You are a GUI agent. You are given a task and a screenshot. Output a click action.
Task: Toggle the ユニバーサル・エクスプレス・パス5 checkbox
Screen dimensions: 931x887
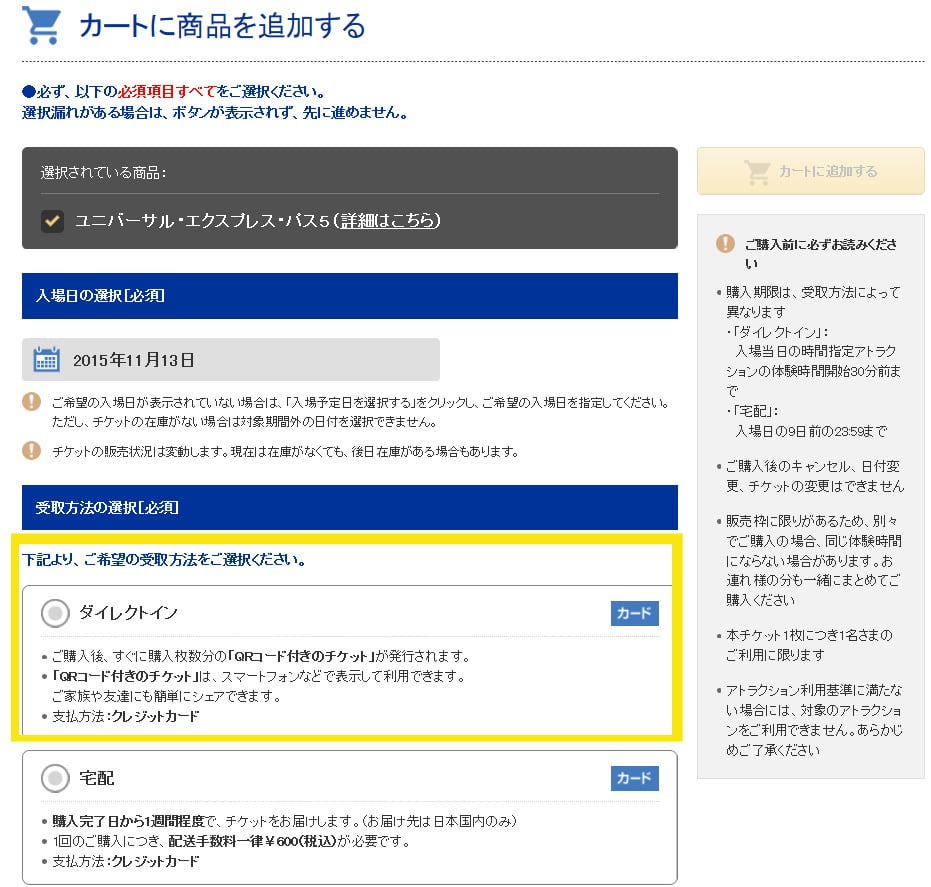pos(52,221)
